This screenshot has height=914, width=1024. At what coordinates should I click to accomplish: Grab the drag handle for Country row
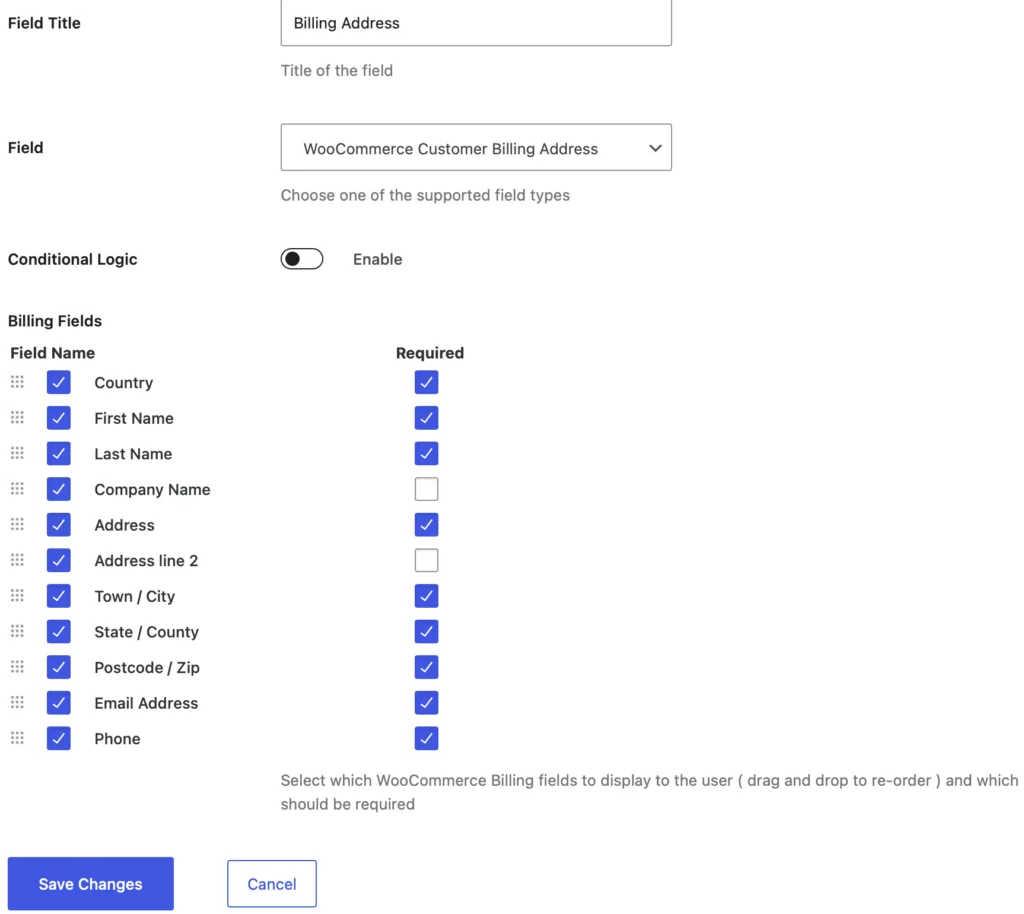[17, 382]
